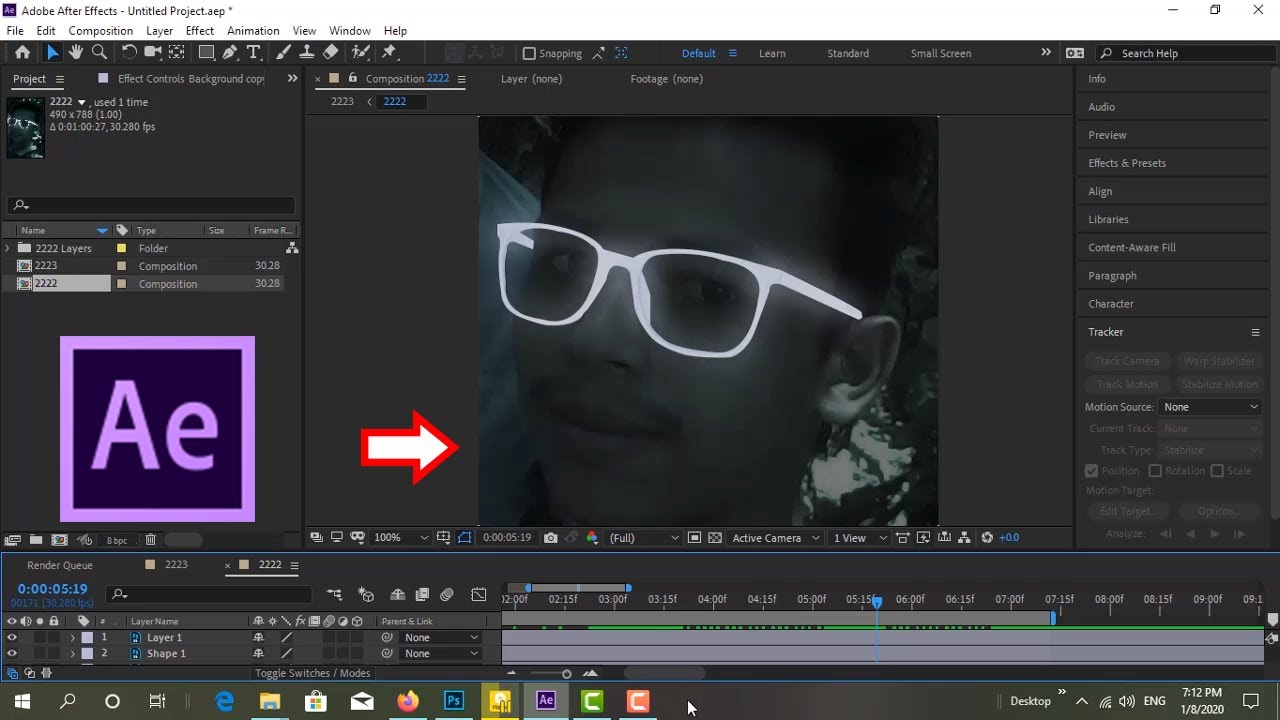Open the Content-Aware Fill panel

click(x=1132, y=247)
